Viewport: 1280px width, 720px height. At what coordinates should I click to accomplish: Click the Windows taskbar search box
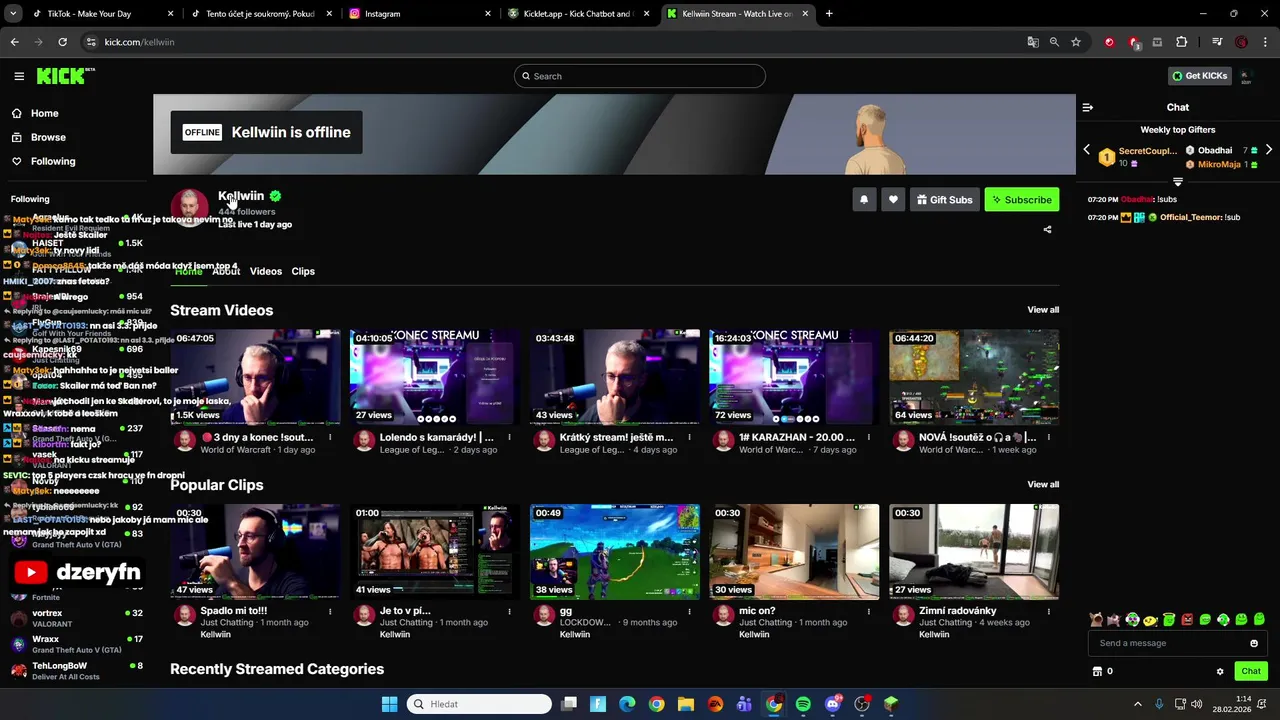[x=480, y=704]
